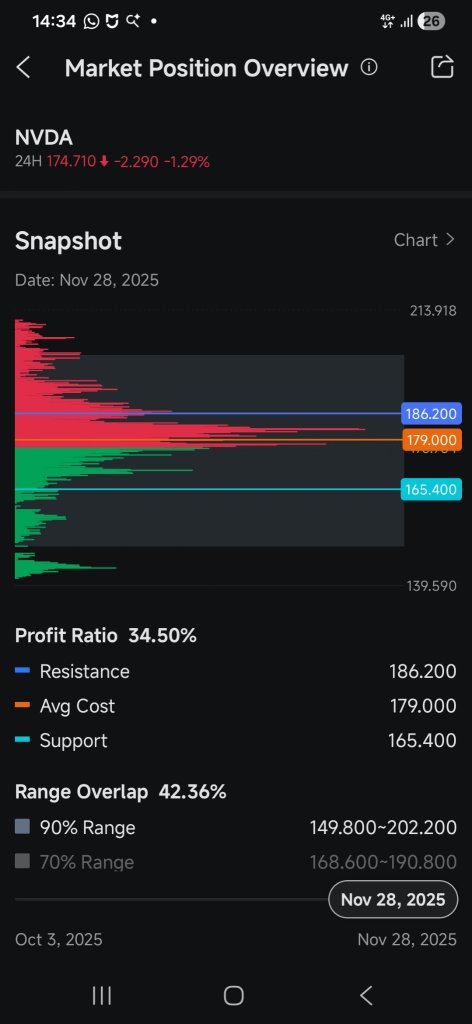This screenshot has height=1024, width=472.
Task: Tap the Avg Cost legend label
Action: [77, 706]
